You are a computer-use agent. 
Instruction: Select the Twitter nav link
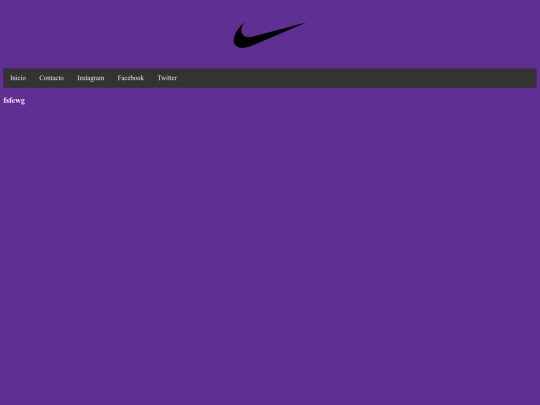pos(167,78)
